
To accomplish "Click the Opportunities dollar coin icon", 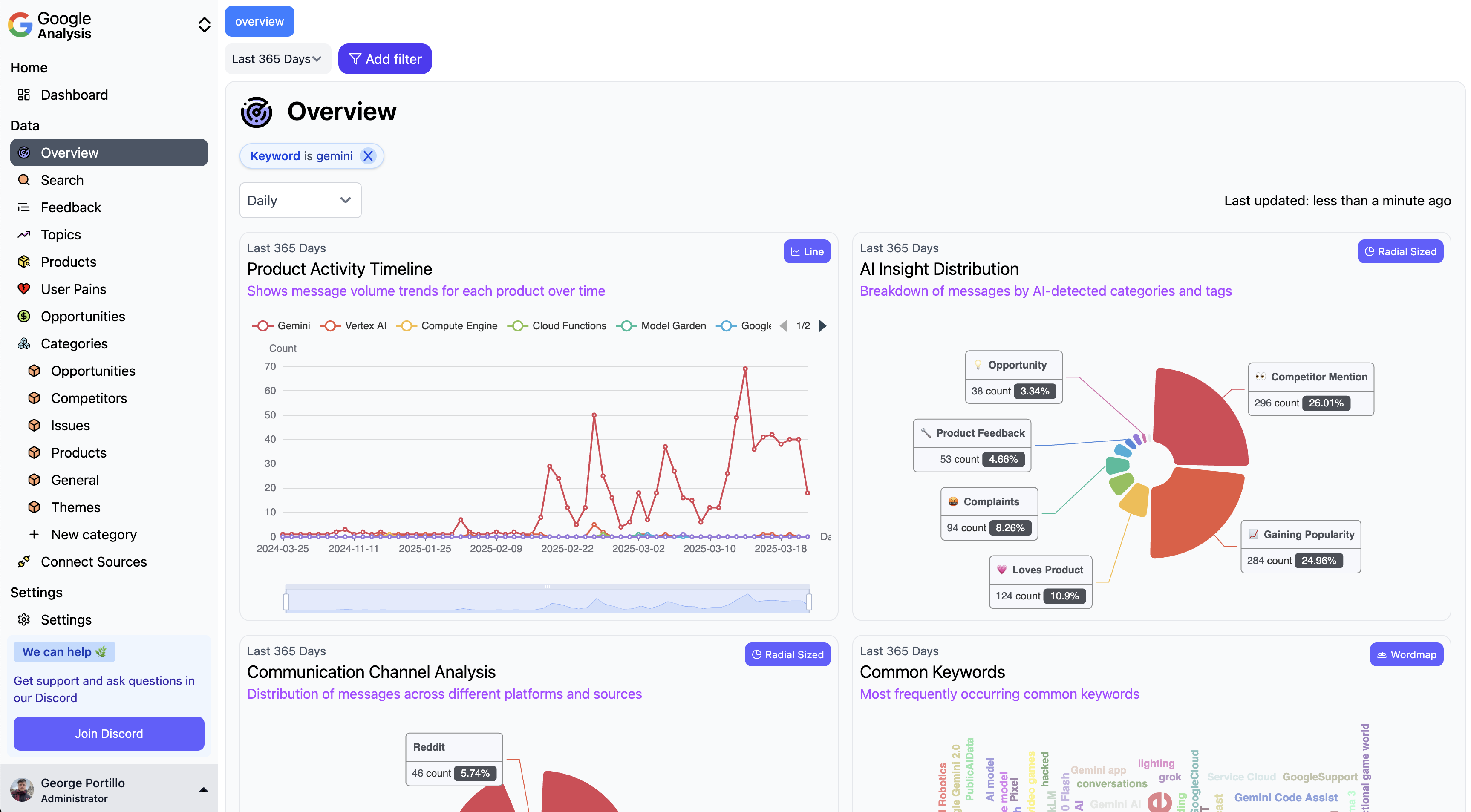I will (23, 316).
